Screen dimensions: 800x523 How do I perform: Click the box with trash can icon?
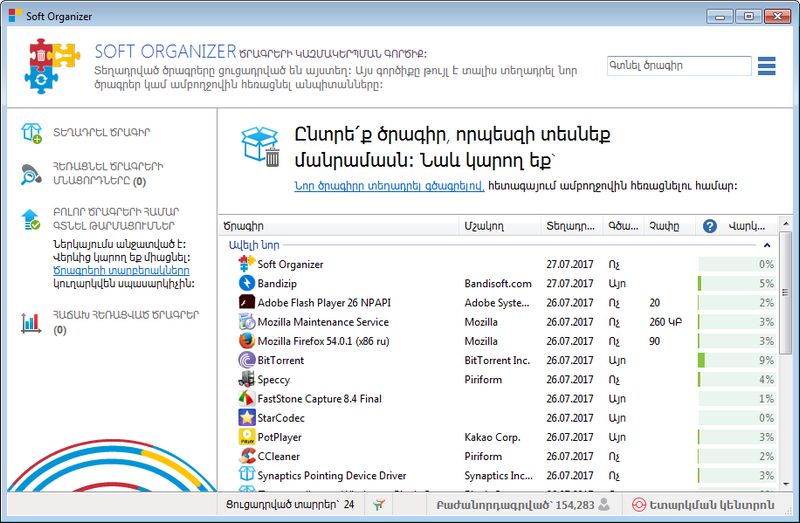pyautogui.click(x=261, y=147)
